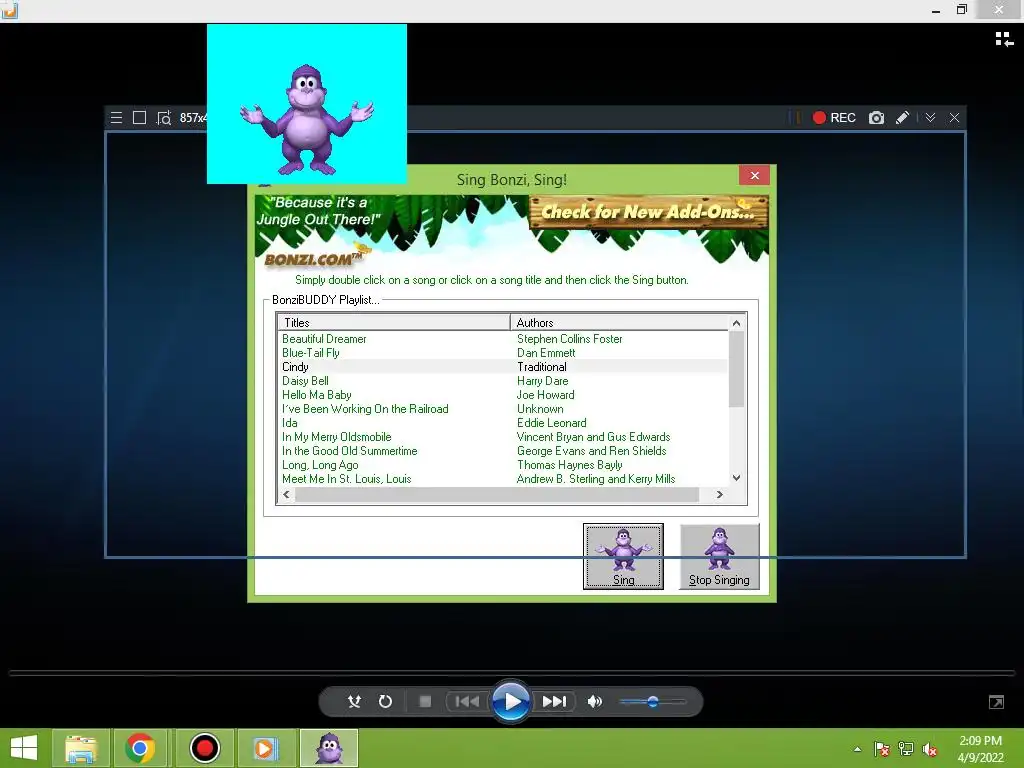Click the muted speaker tray icon
Viewport: 1024px width, 768px height.
(930, 749)
